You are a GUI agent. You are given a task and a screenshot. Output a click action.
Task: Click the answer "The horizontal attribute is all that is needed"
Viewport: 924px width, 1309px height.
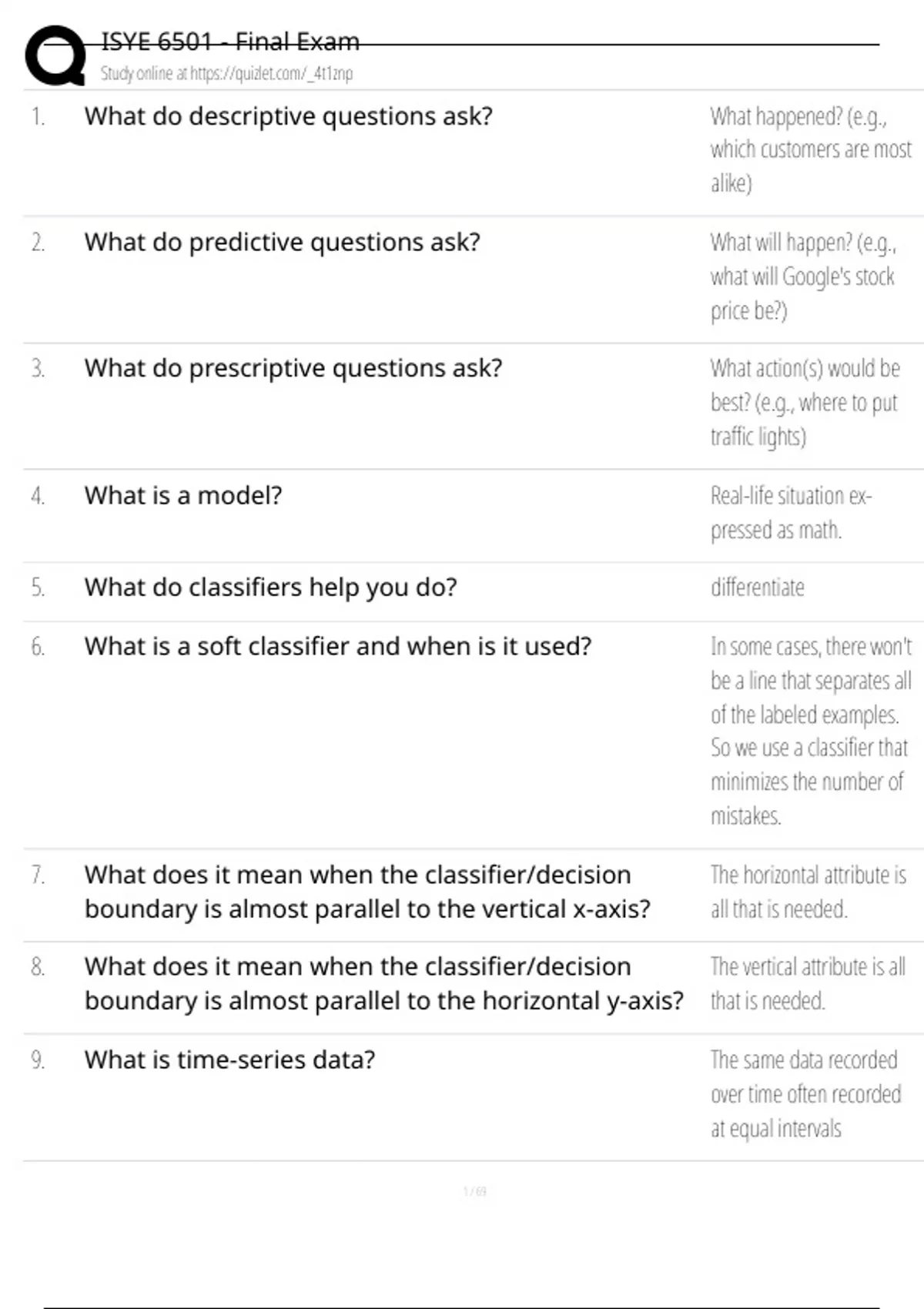pyautogui.click(x=807, y=892)
